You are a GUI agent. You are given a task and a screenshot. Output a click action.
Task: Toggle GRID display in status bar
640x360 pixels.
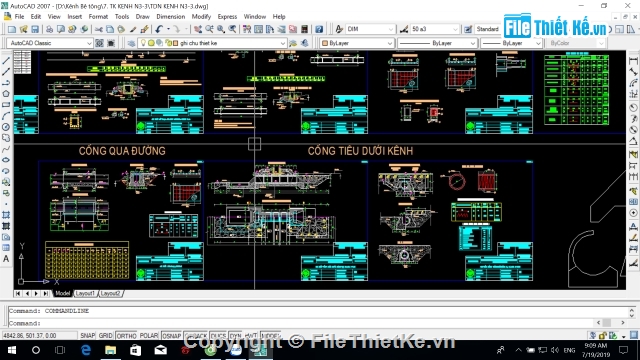tap(105, 336)
